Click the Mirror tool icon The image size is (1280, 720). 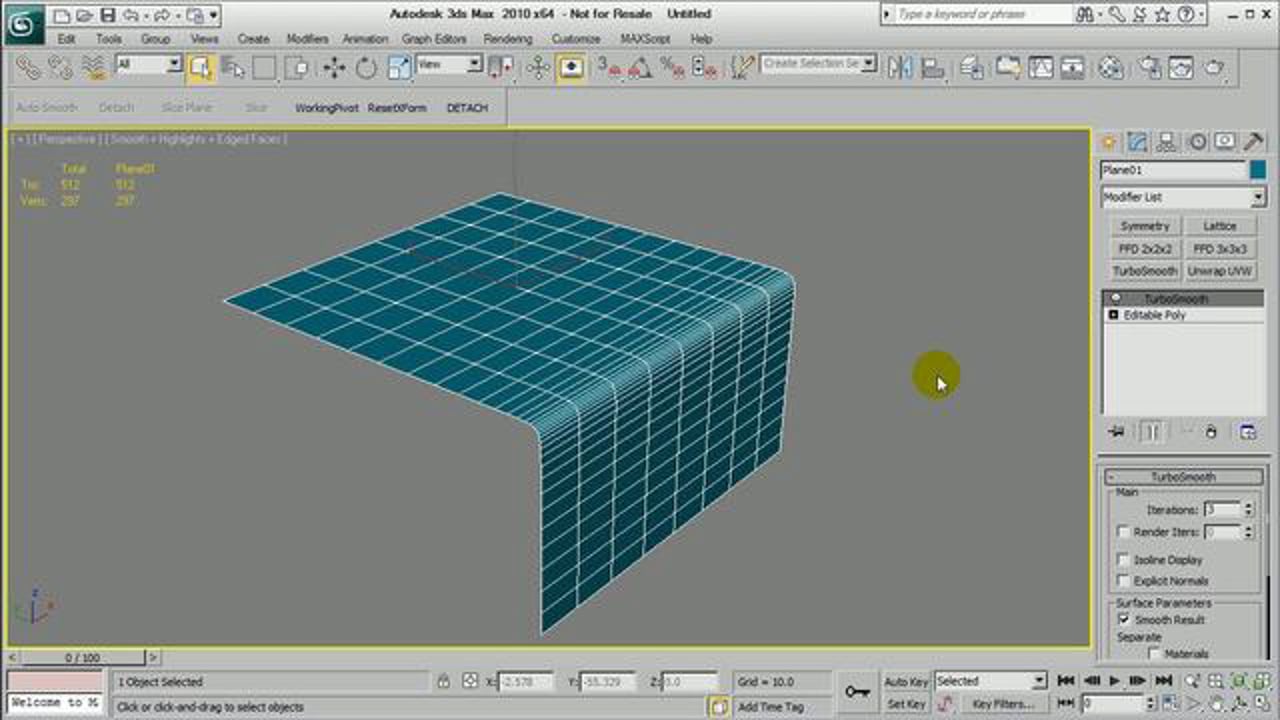pos(900,67)
